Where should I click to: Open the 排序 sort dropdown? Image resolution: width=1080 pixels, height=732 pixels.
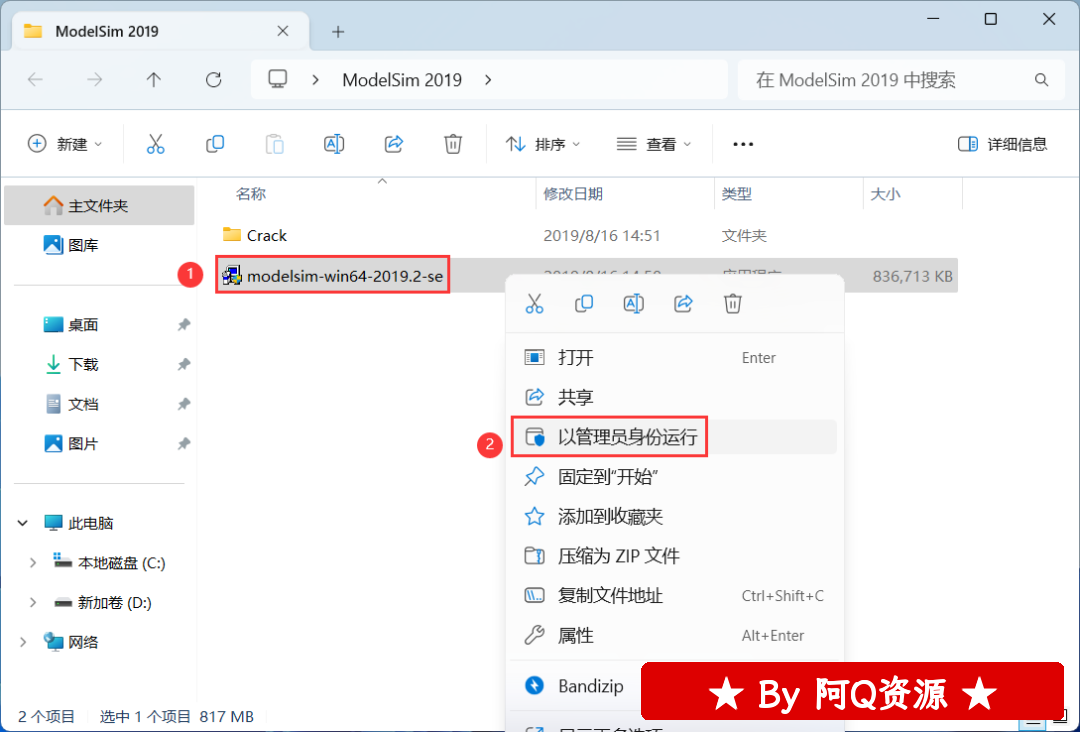pos(543,144)
